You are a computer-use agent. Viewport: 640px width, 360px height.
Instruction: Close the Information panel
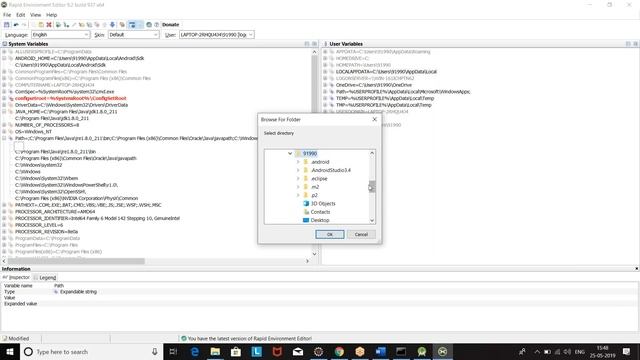tap(636, 269)
